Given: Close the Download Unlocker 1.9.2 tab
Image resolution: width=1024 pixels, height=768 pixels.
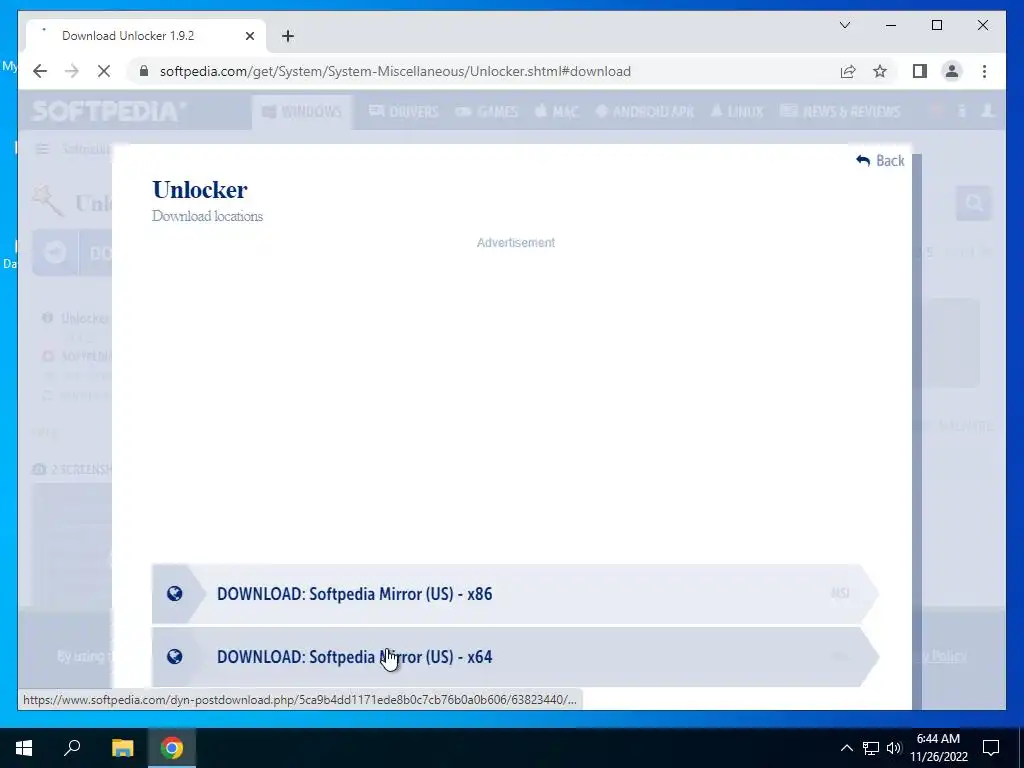Looking at the screenshot, I should pyautogui.click(x=249, y=36).
